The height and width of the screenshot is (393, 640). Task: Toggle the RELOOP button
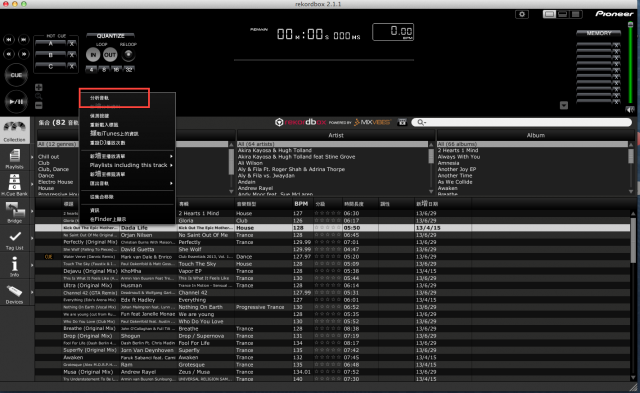pos(128,54)
